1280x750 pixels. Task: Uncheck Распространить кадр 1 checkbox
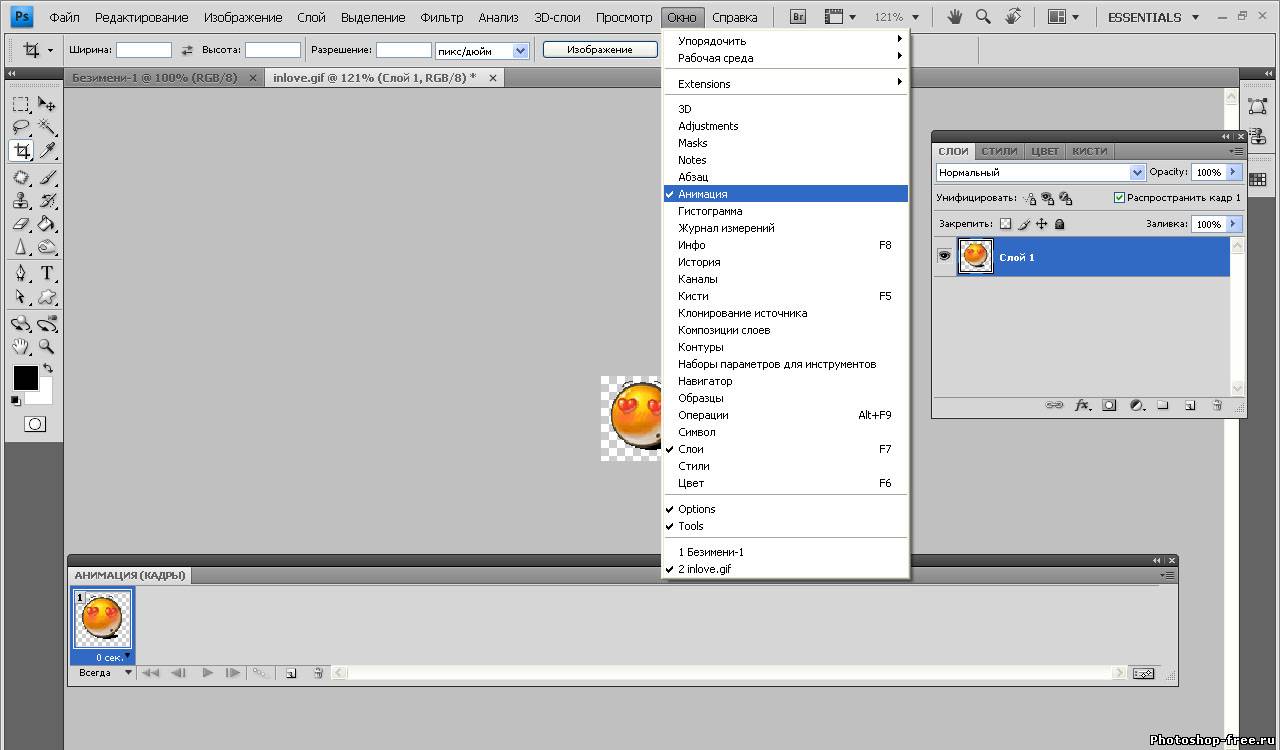pyautogui.click(x=1119, y=198)
